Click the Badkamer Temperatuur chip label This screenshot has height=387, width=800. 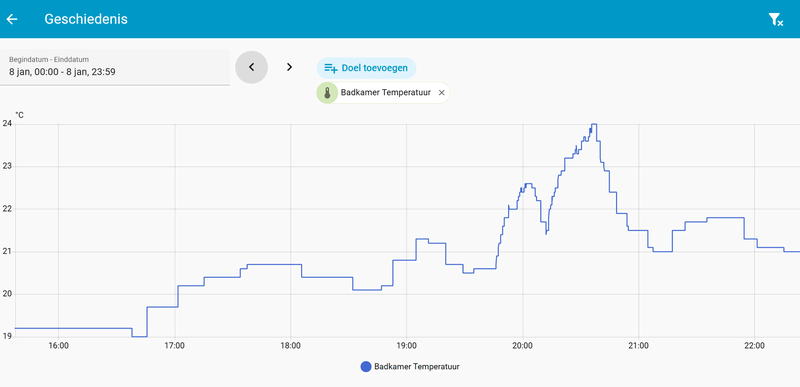click(386, 93)
